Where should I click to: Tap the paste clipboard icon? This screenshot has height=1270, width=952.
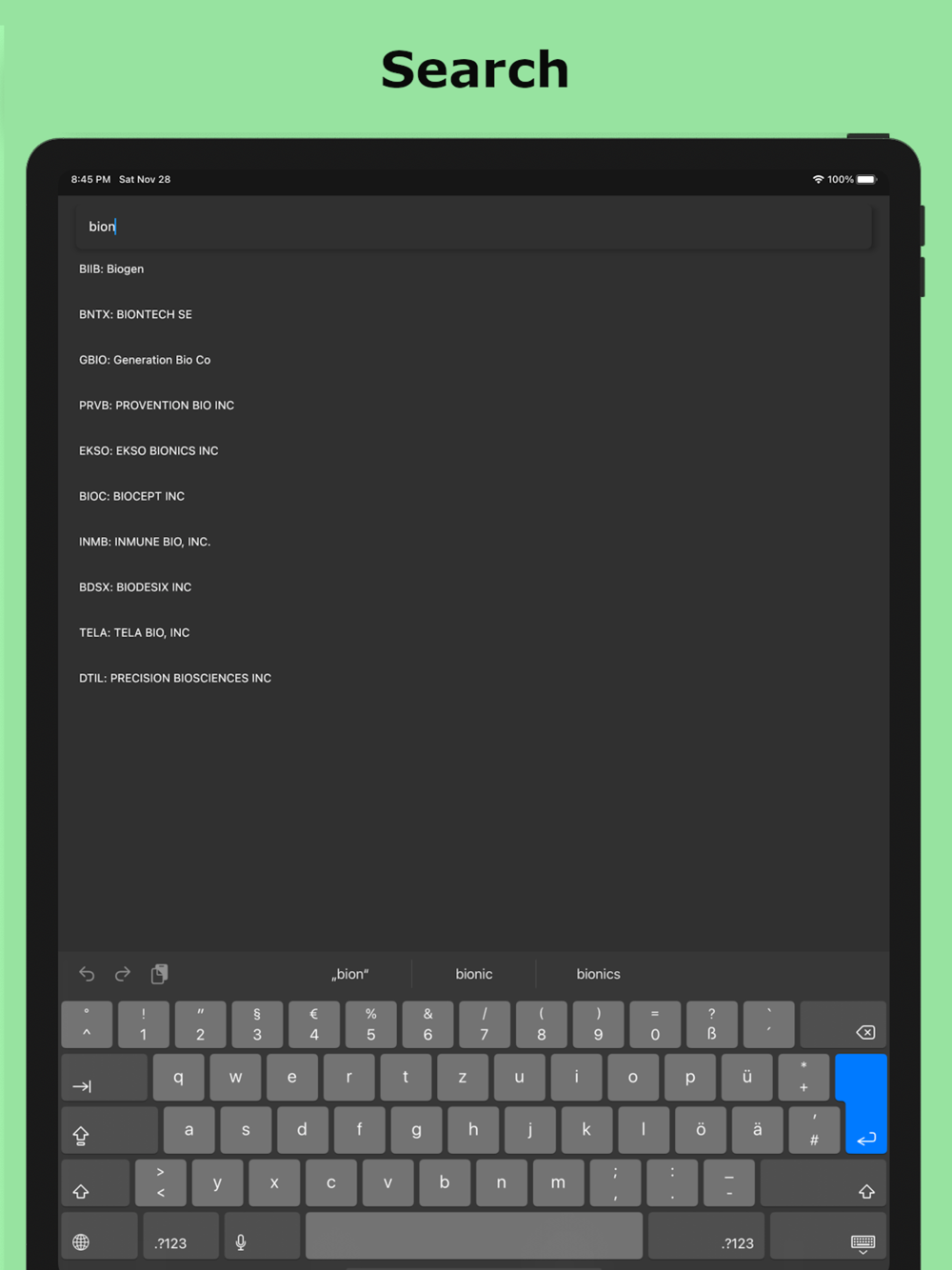159,974
